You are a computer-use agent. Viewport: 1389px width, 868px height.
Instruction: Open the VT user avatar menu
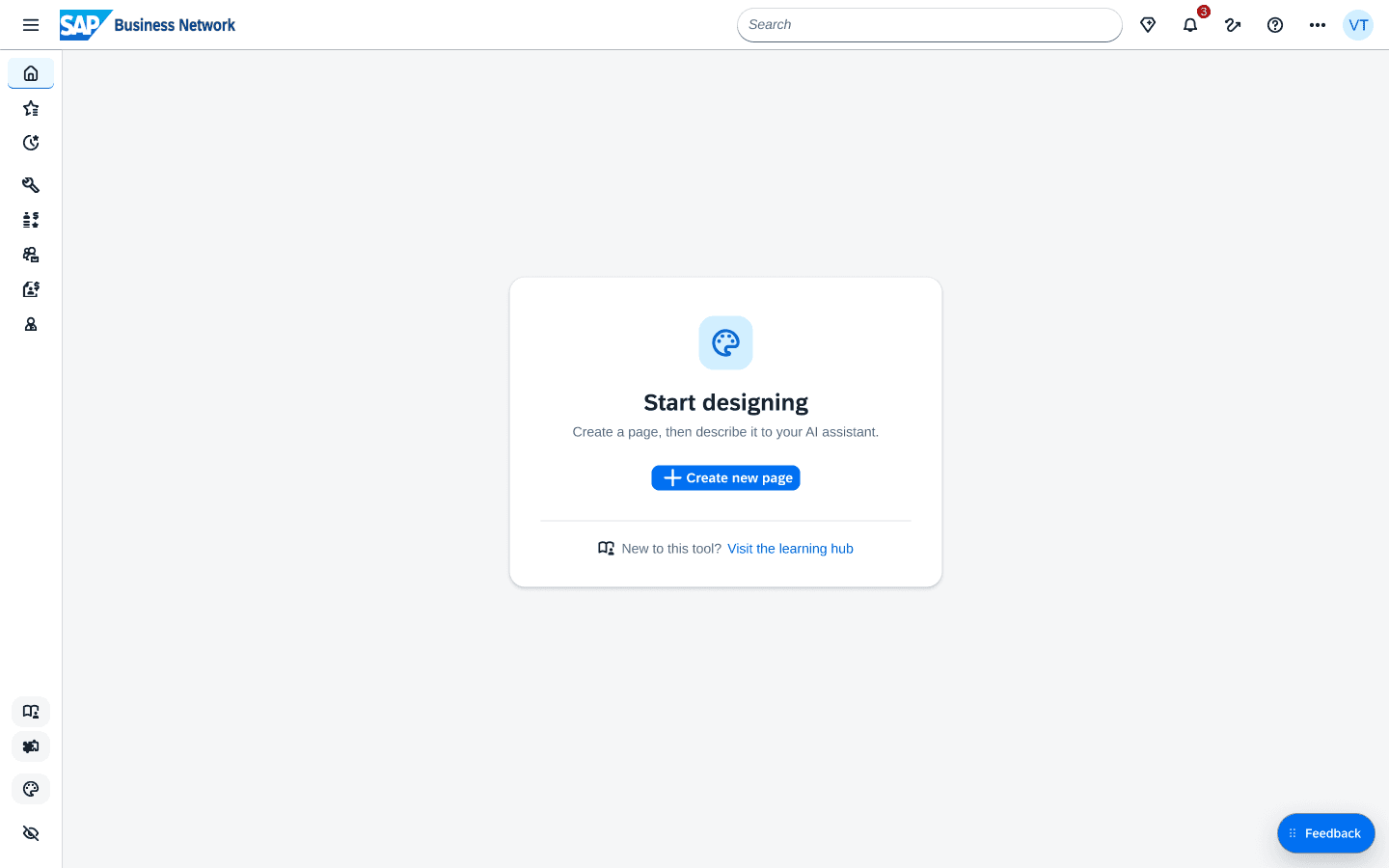click(1358, 25)
